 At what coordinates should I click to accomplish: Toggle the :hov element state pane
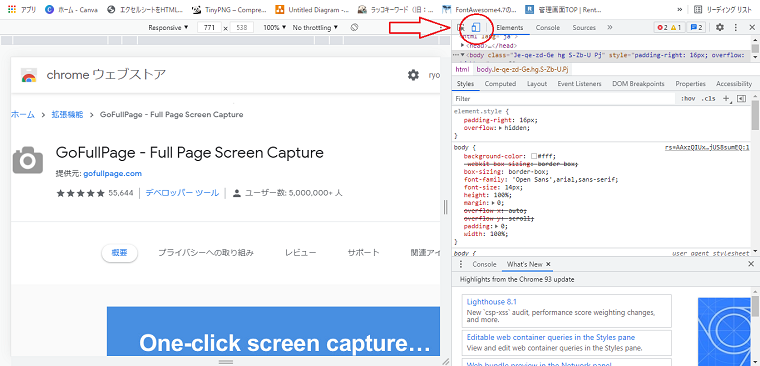(688, 98)
